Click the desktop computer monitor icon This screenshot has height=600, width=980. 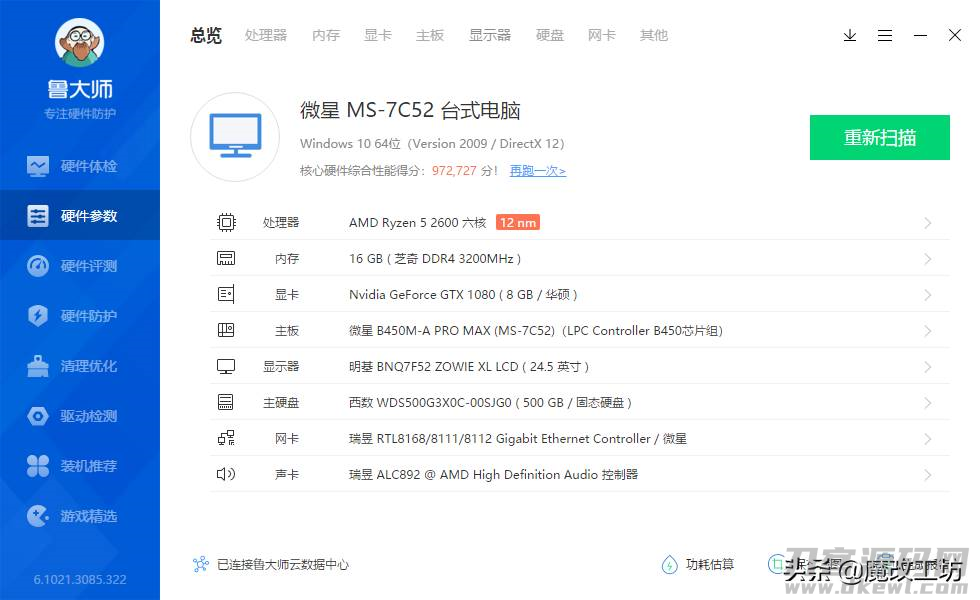click(x=235, y=137)
